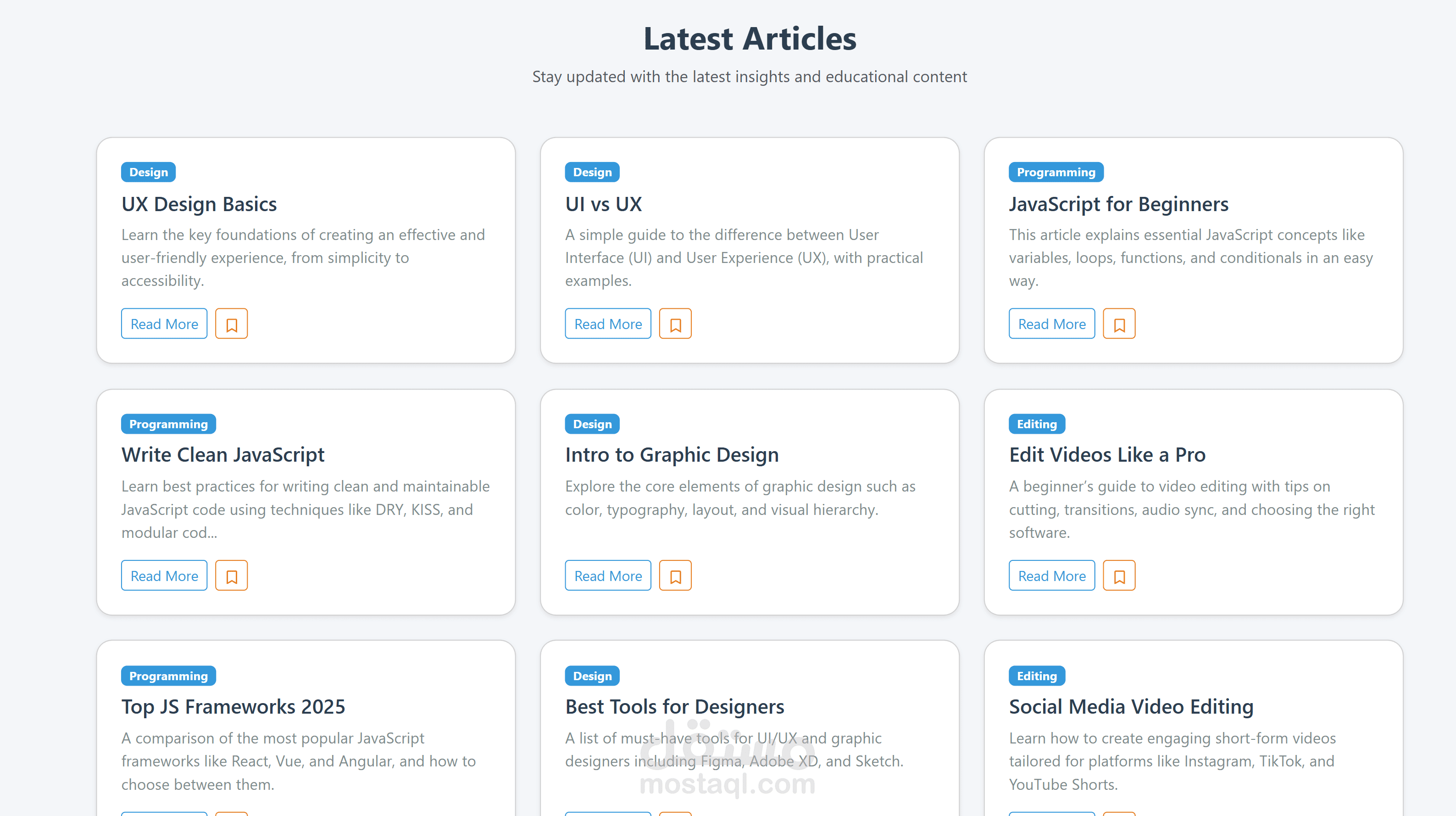Read more about JavaScript for Beginners
This screenshot has height=816, width=1456.
click(x=1051, y=324)
